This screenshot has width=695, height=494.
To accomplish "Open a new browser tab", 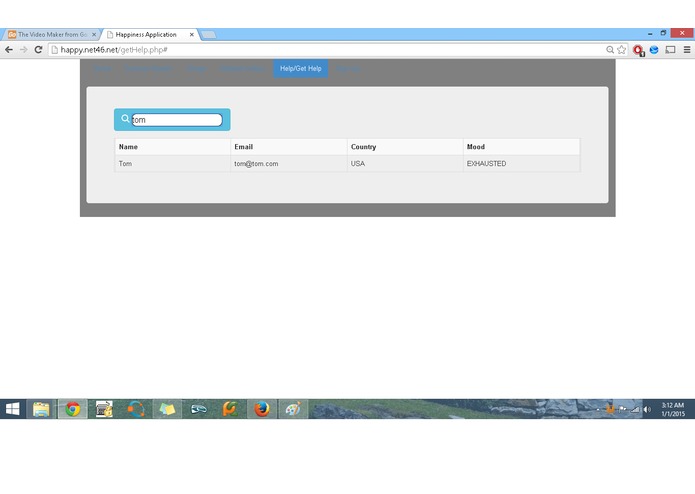I will pos(208,35).
